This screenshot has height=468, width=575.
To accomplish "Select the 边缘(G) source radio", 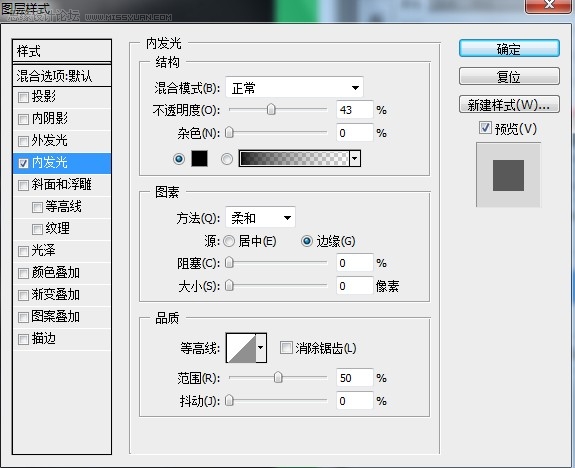I will 307,241.
